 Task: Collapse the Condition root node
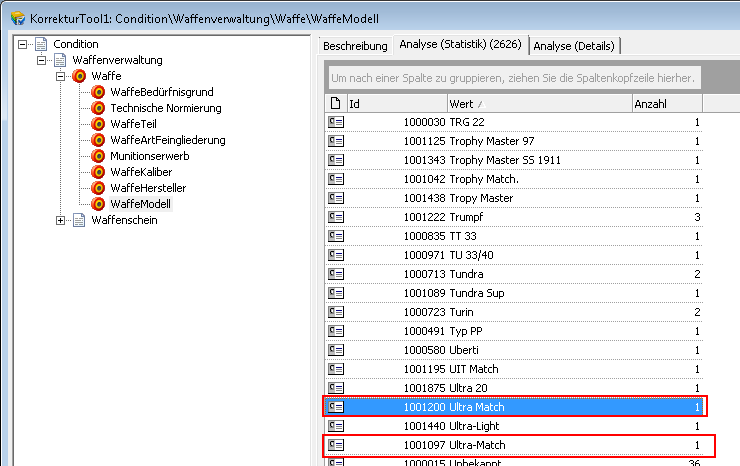[23, 44]
